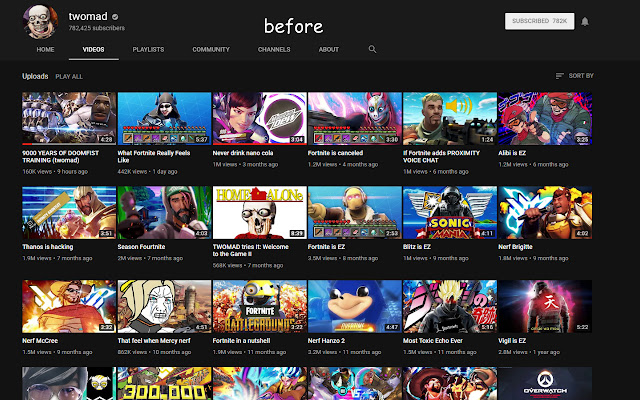Open the Most Toxic Echo Ever thumbnail
Screen dimensions: 640x400
click(x=450, y=307)
